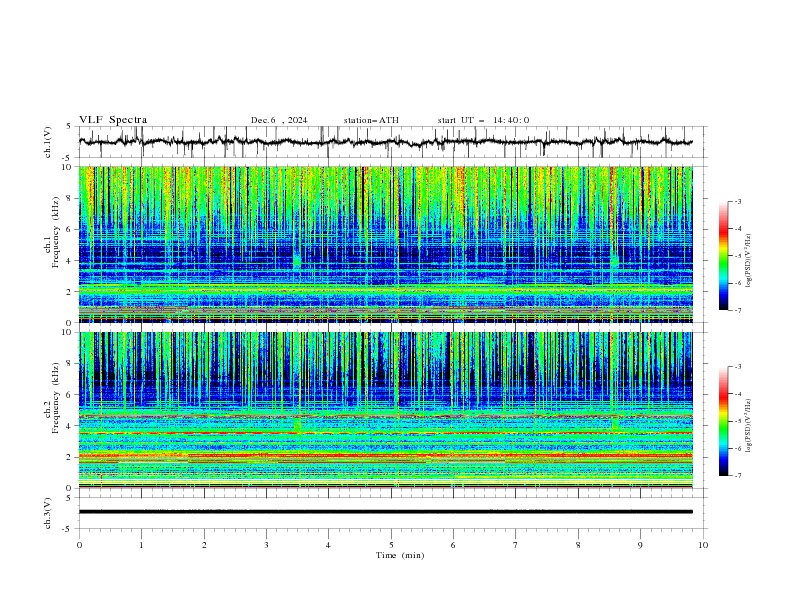
Task: Click time axis tick label "6"
Action: point(453,545)
